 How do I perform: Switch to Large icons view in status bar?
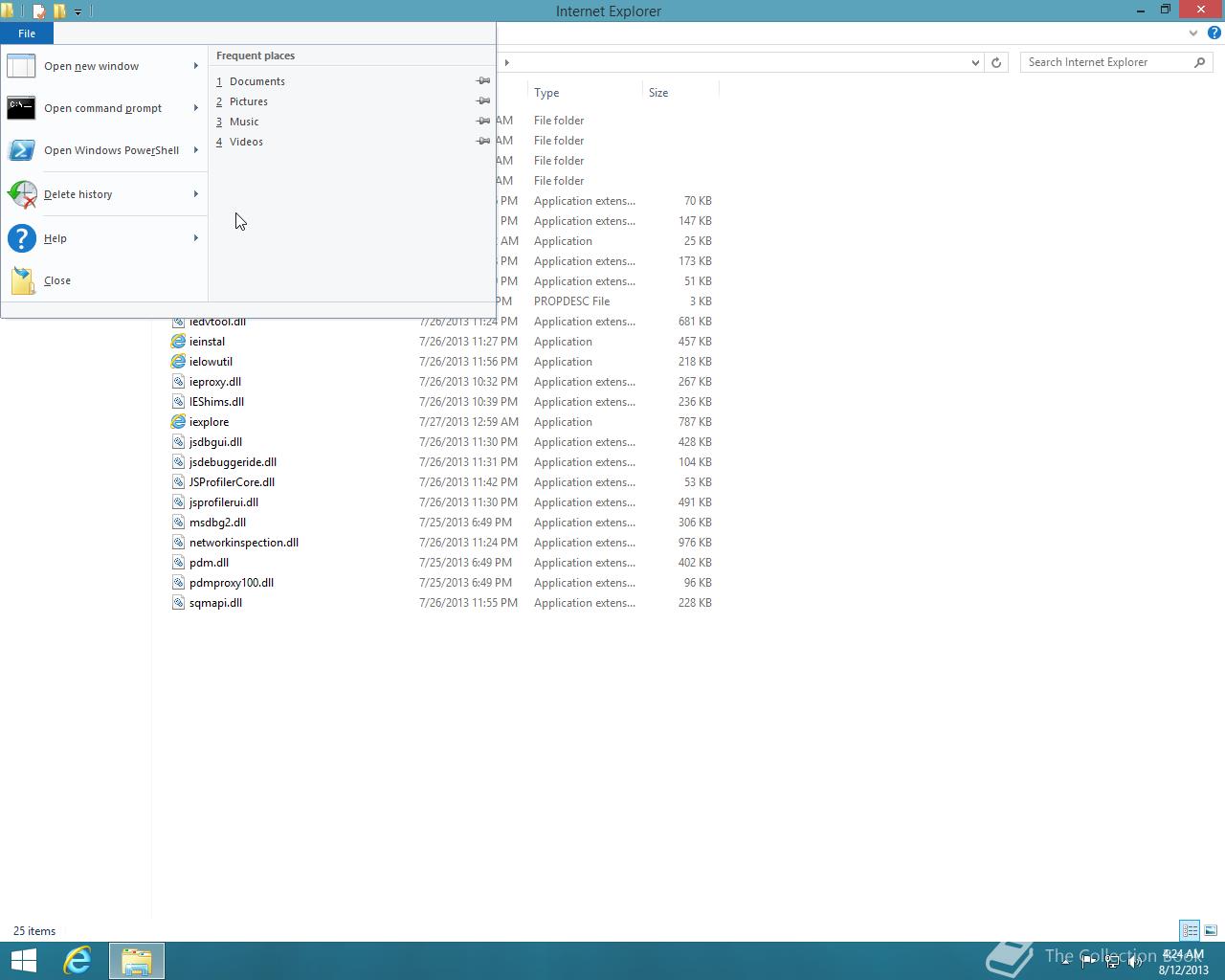coord(1211,930)
